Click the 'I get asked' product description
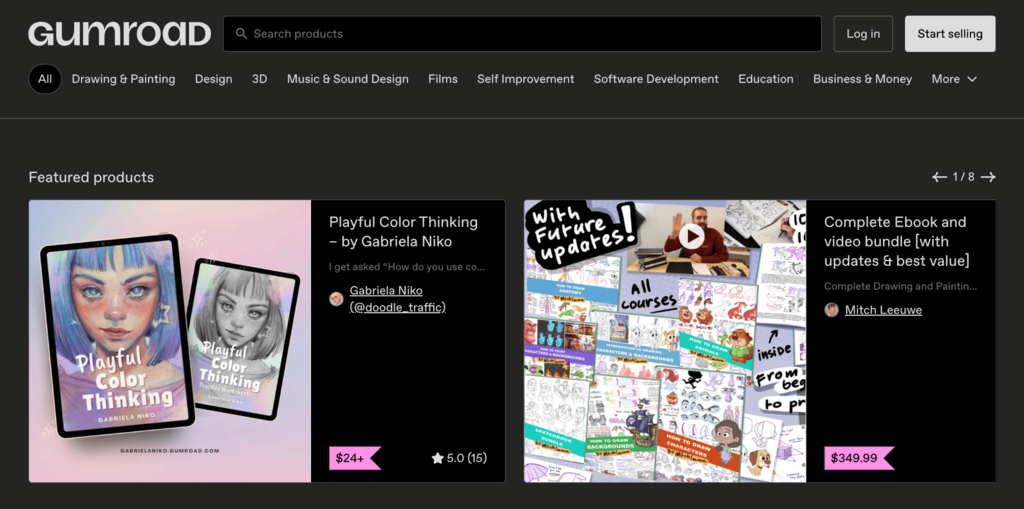1024x509 pixels. [x=407, y=267]
